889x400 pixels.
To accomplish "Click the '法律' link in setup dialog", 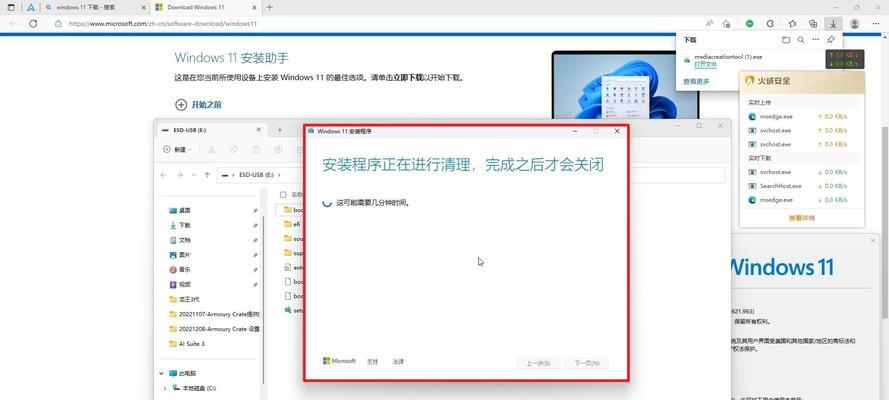I will (399, 361).
